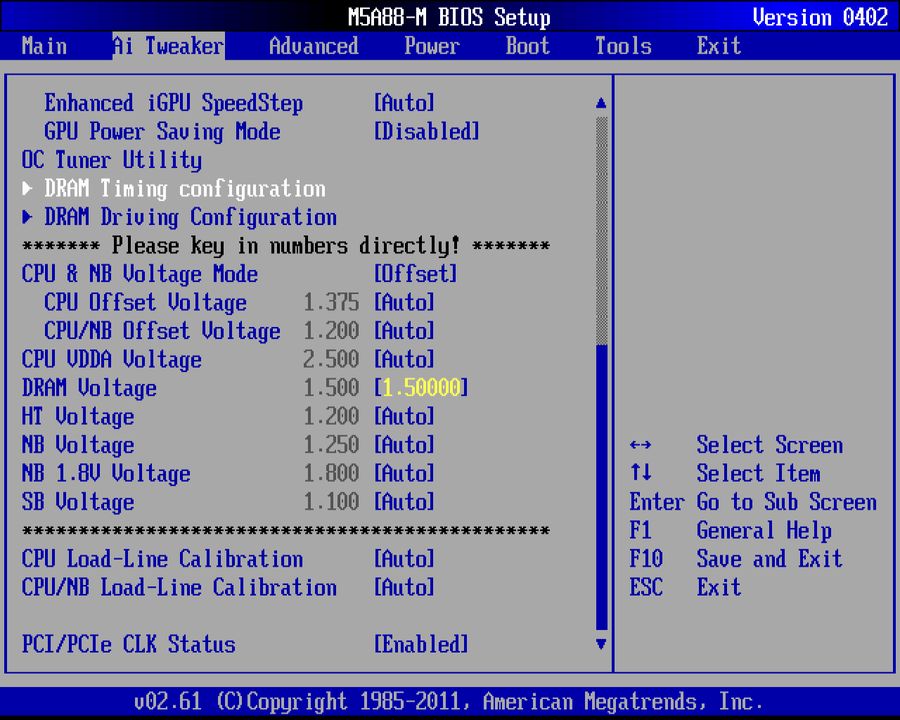
Task: Click CPU VDDA reading 2.500
Action: [331, 359]
